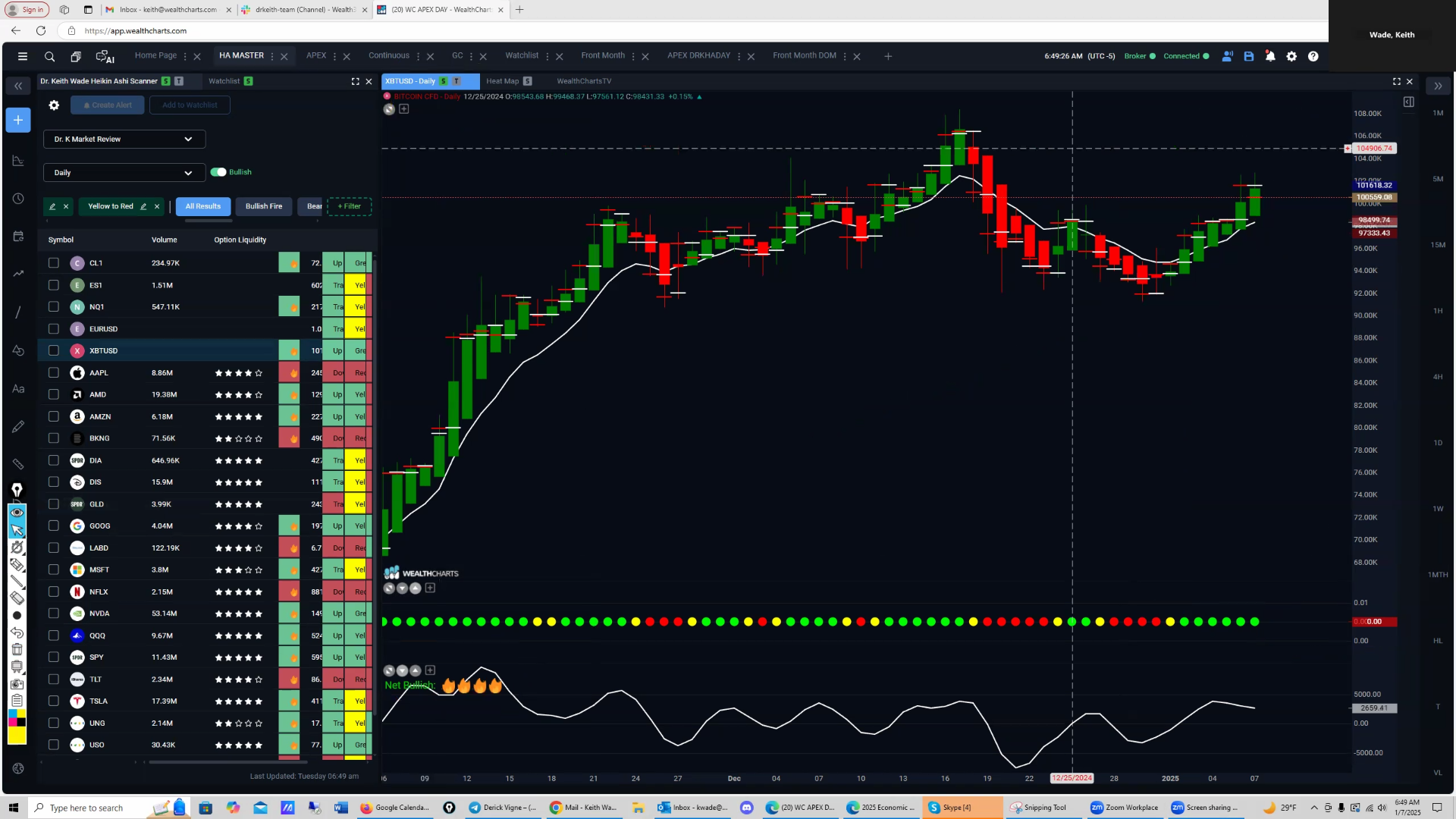Viewport: 1456px width, 819px height.
Task: Open Home Page tab options menu
Action: tap(185, 56)
